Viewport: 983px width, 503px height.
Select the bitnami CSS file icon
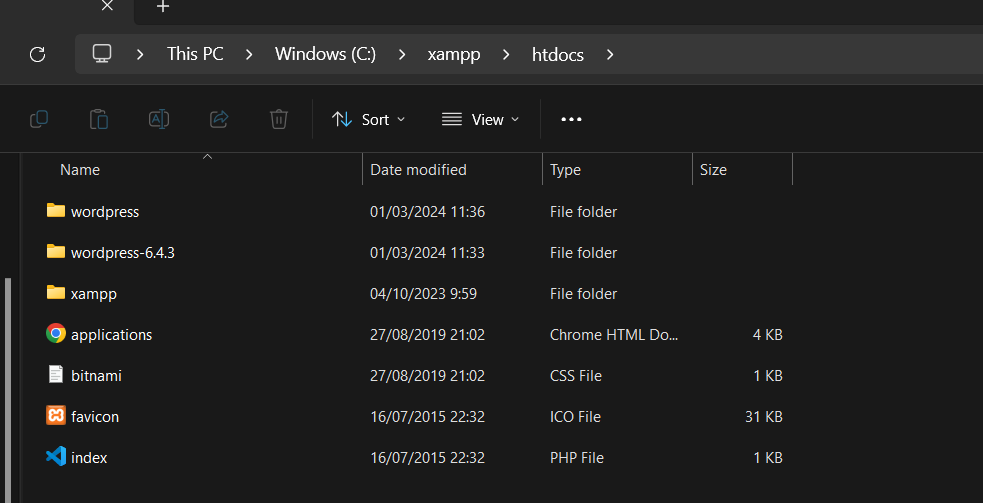pyautogui.click(x=56, y=374)
